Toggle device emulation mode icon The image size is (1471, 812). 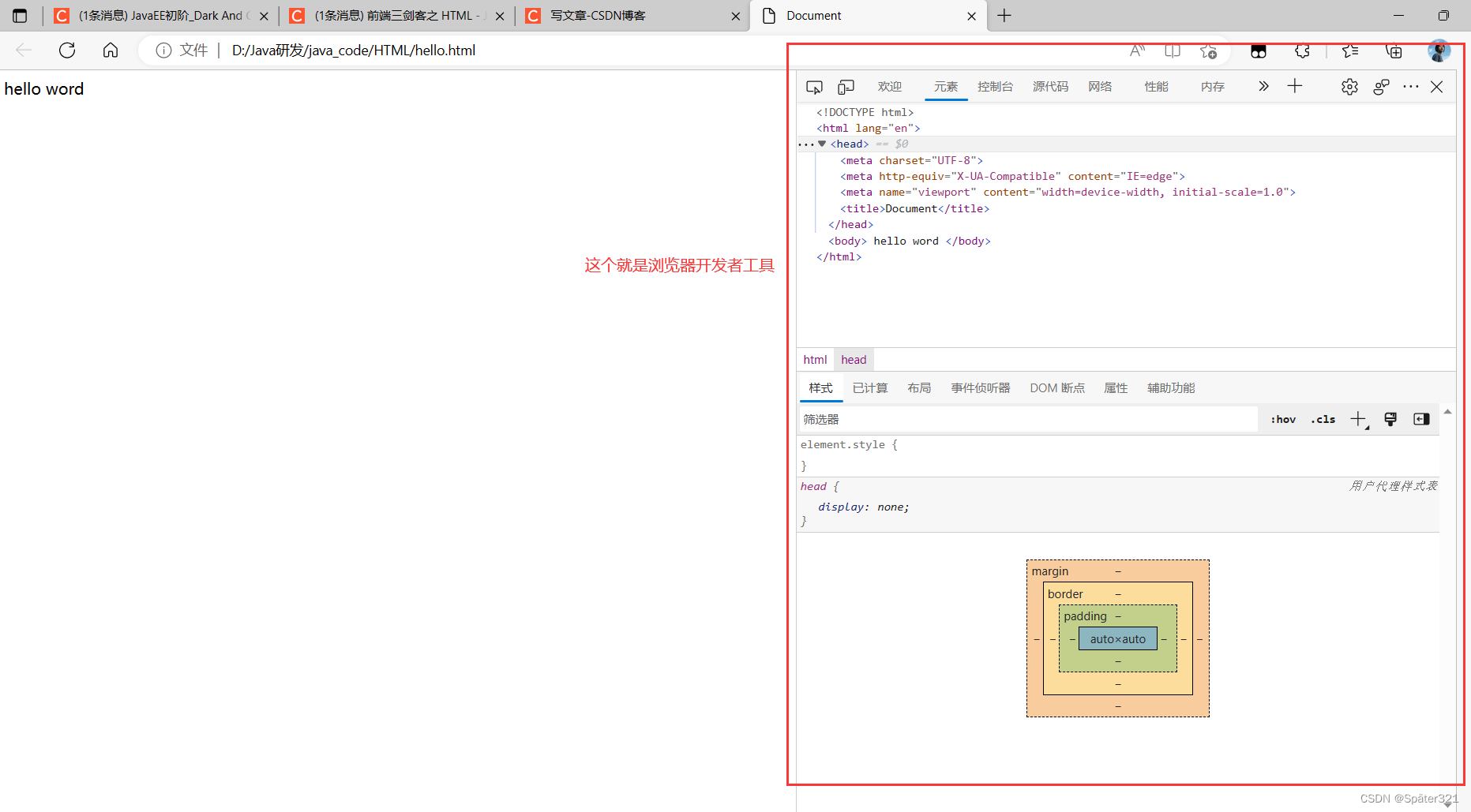846,87
